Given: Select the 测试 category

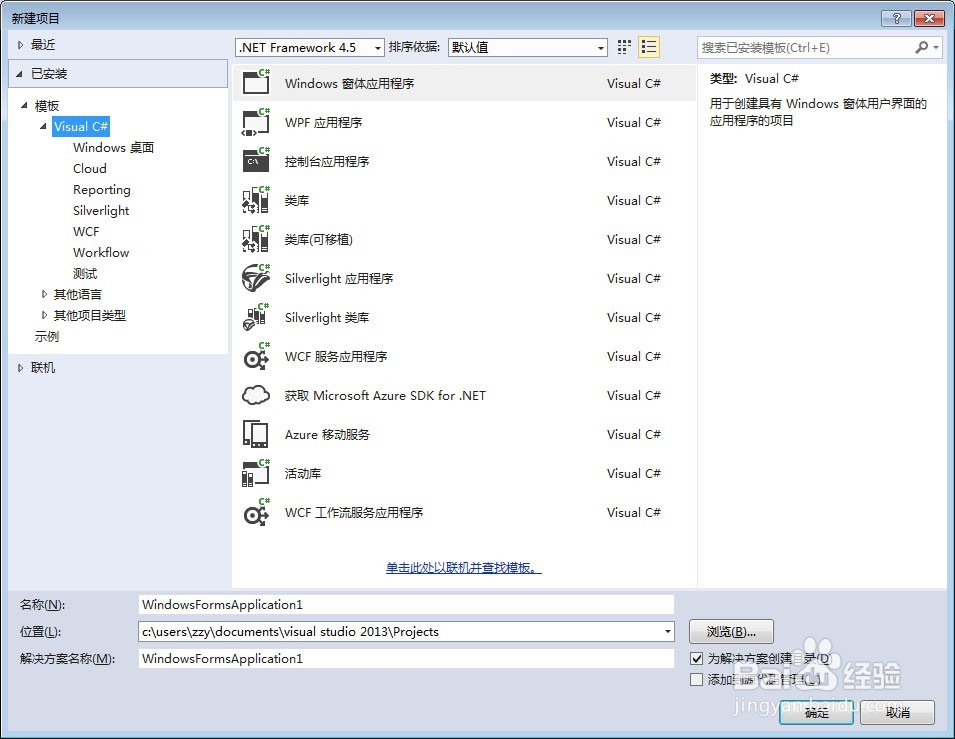Looking at the screenshot, I should point(85,274).
